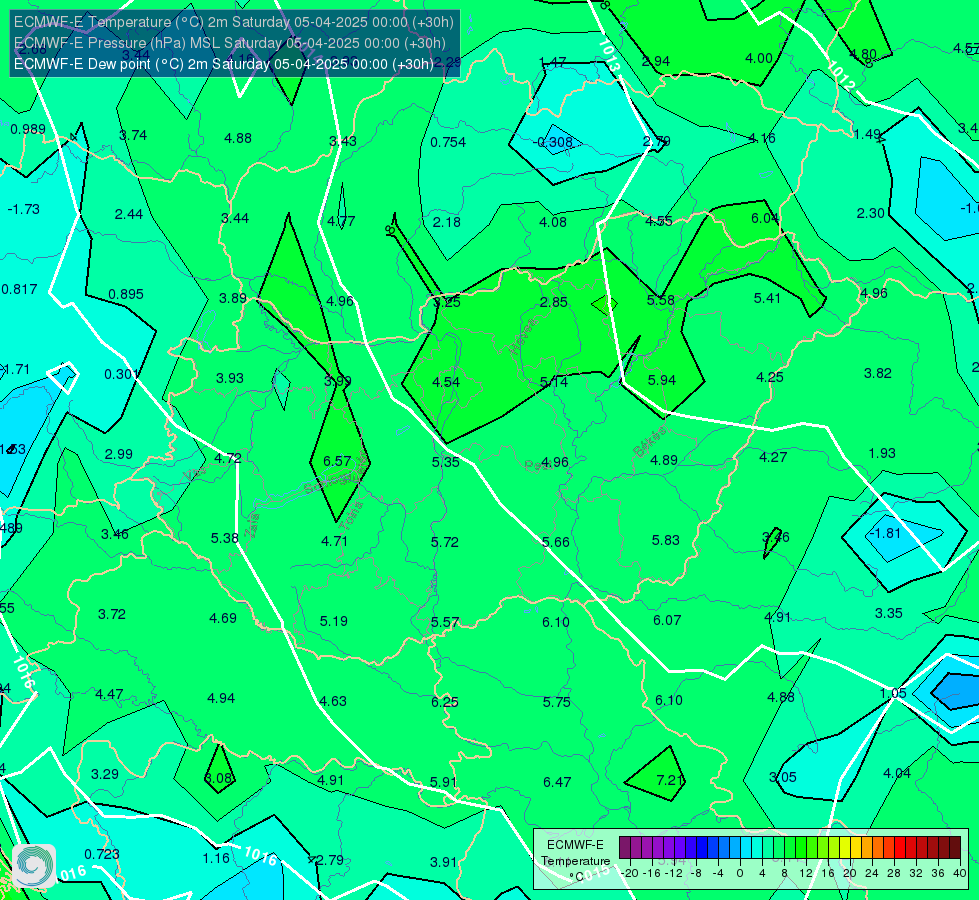
Task: Click the 40 label on the temperature scale
Action: click(960, 873)
